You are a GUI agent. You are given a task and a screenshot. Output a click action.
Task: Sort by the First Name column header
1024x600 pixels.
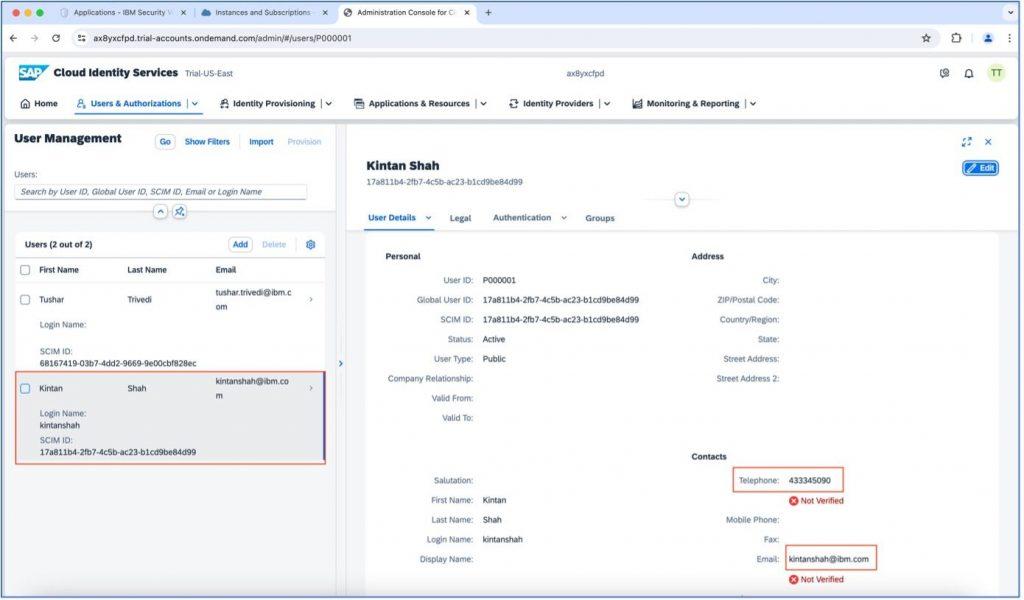click(x=59, y=270)
